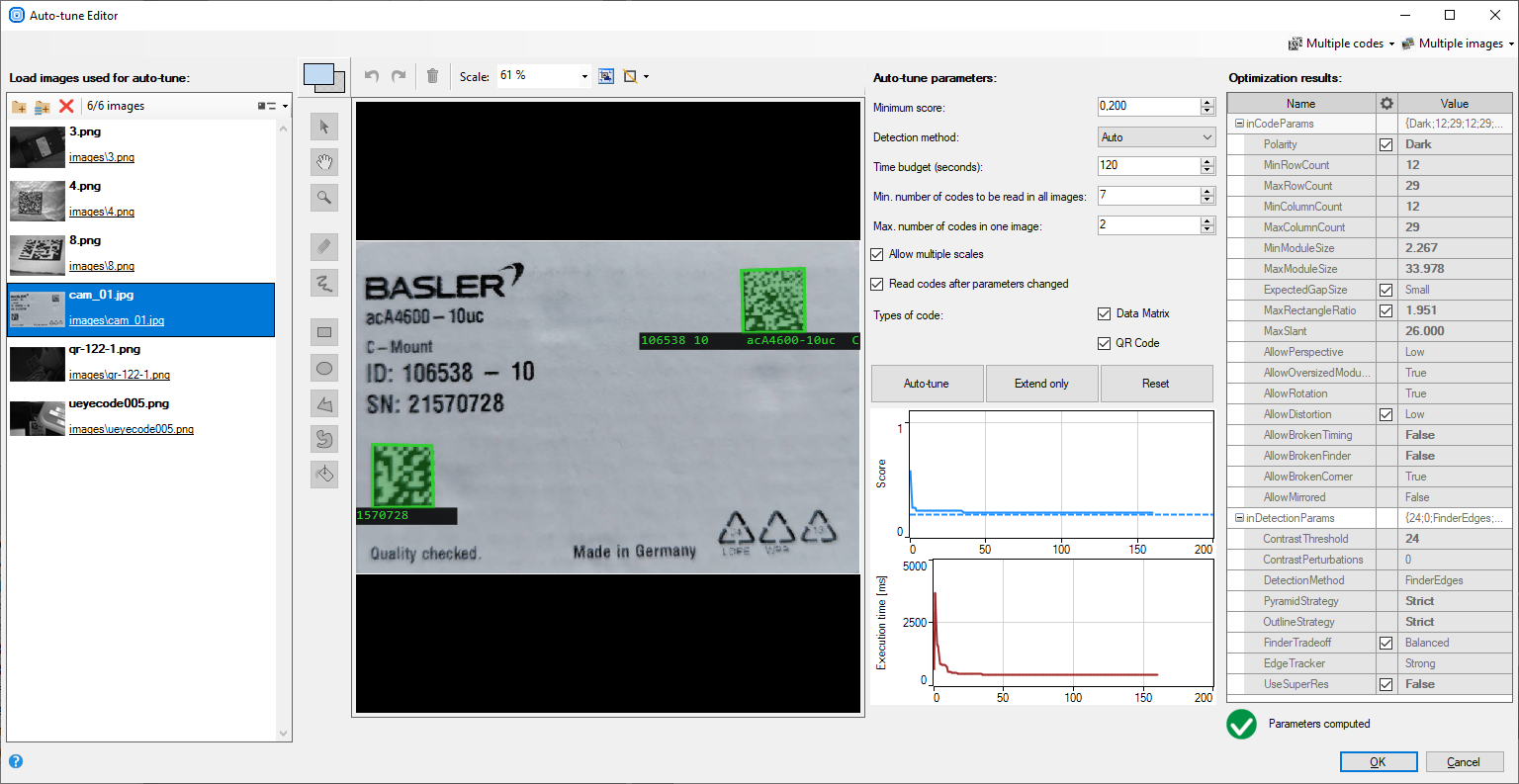This screenshot has height=784, width=1519.
Task: Open the Multiple codes menu
Action: tap(1342, 44)
